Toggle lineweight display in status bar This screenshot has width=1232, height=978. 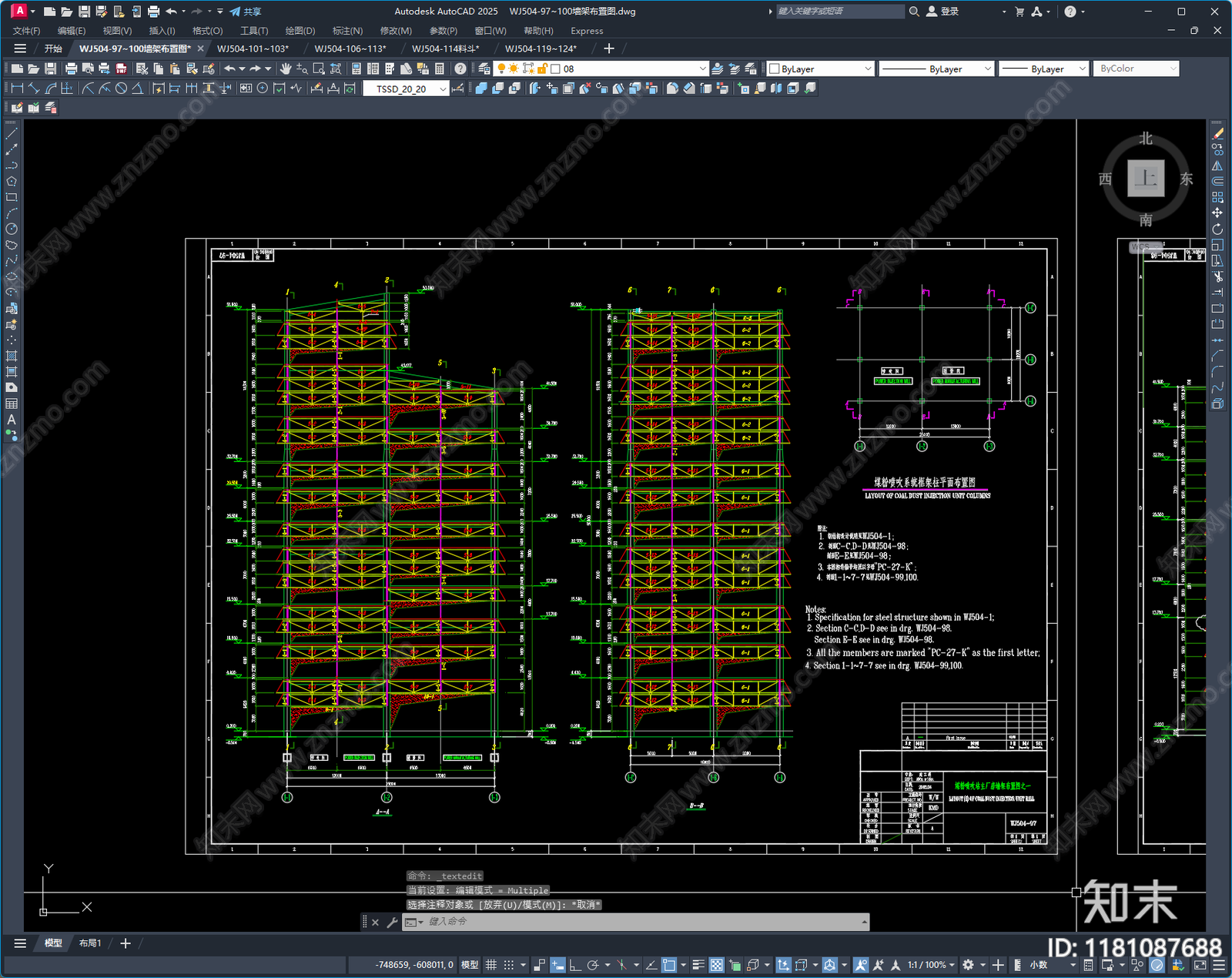pos(698,965)
